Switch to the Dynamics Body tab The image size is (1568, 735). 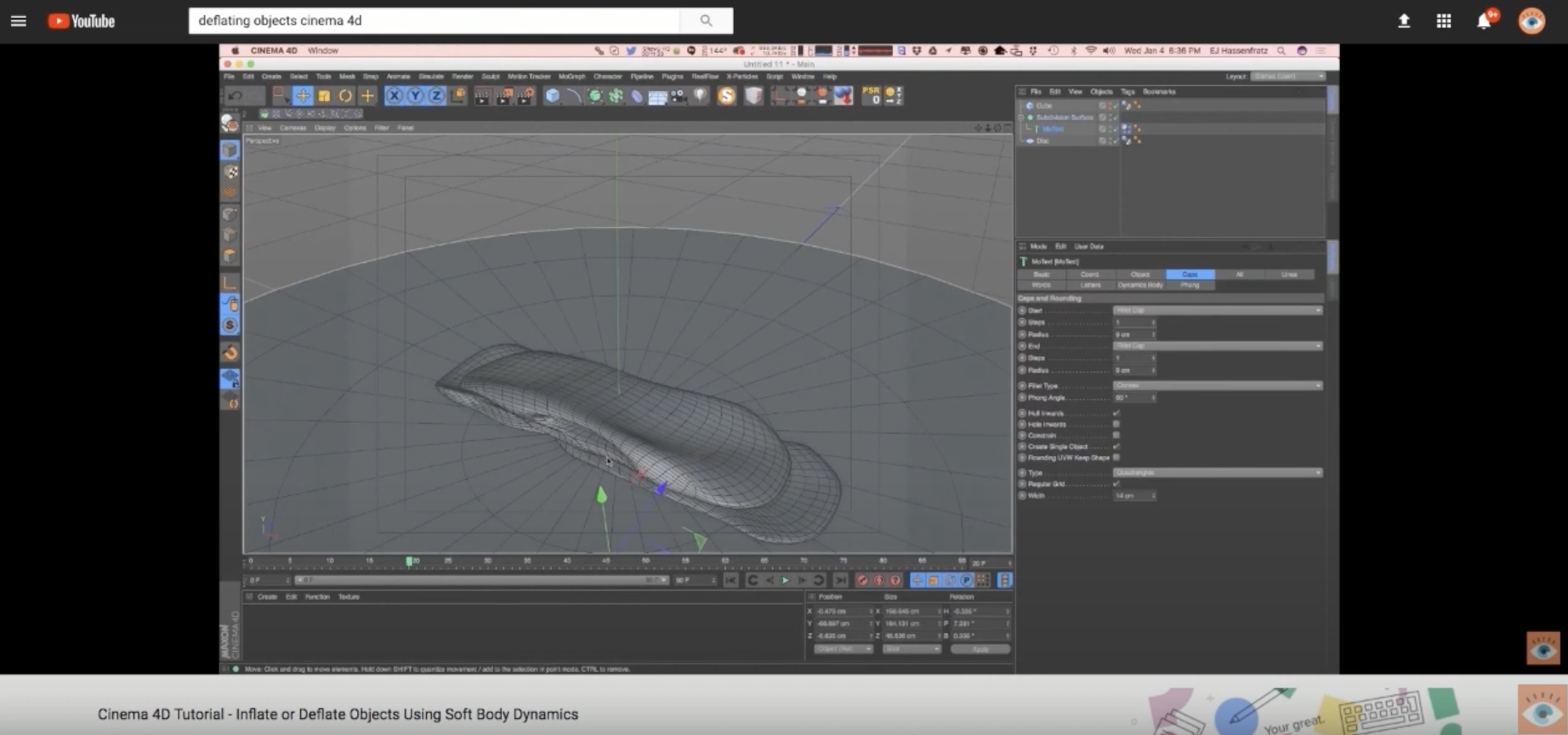tap(1140, 285)
